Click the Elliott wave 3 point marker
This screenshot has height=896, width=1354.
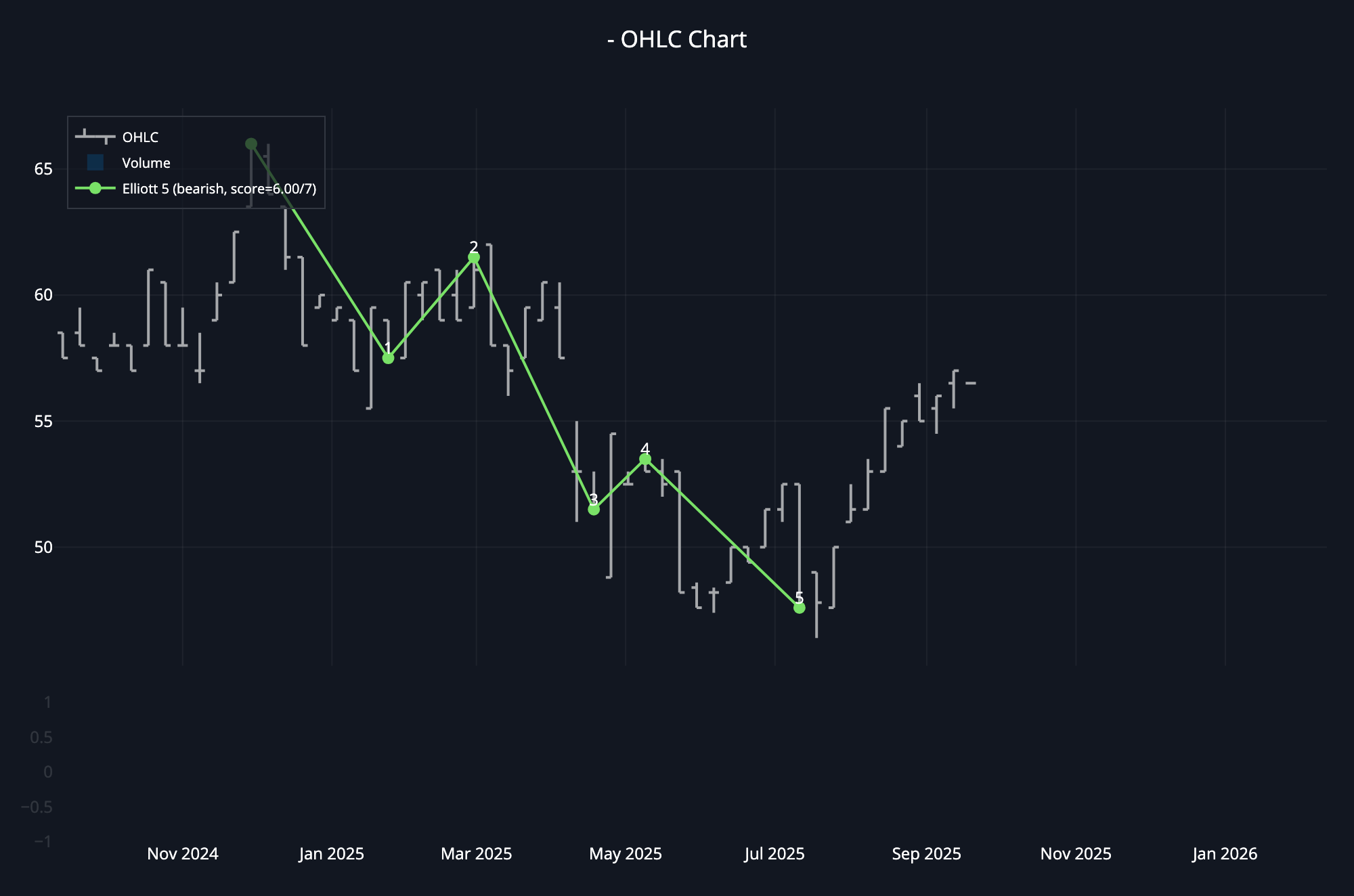[x=594, y=510]
